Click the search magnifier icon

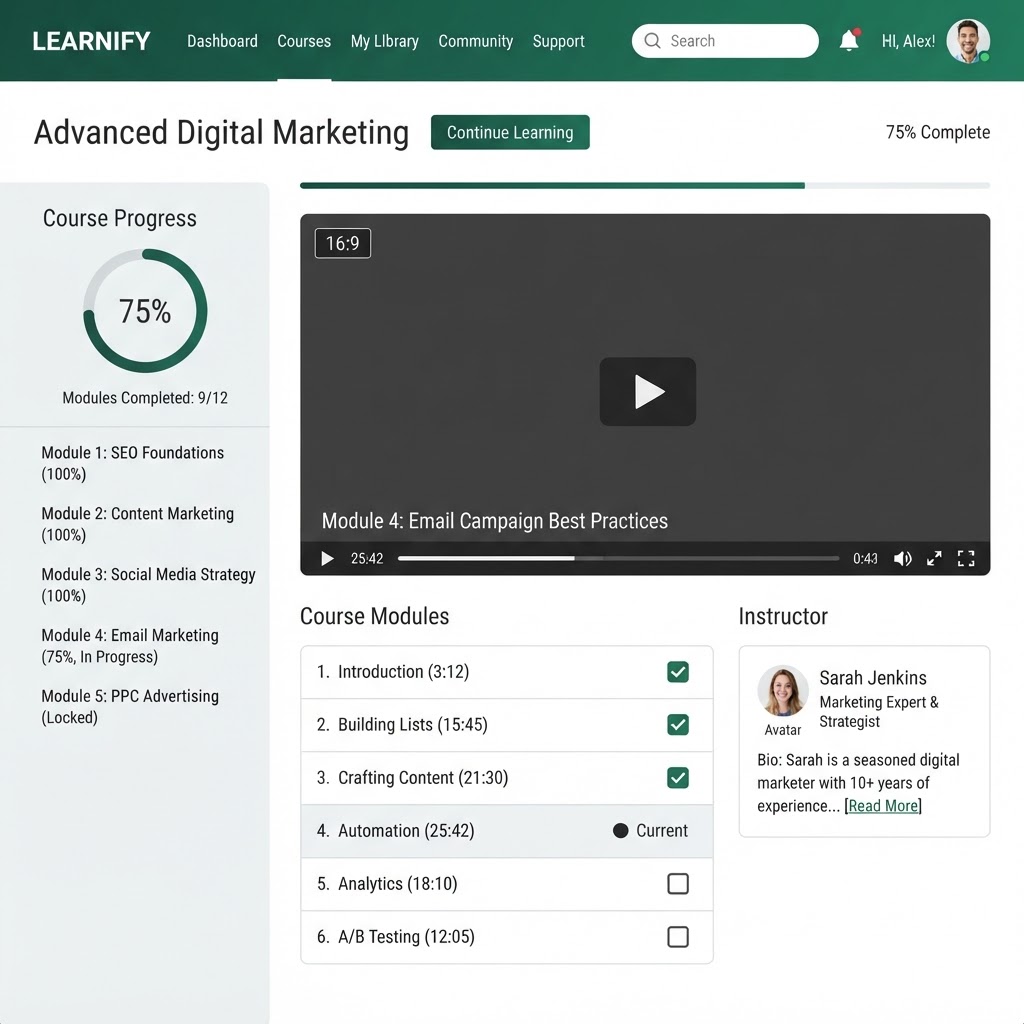tap(652, 40)
